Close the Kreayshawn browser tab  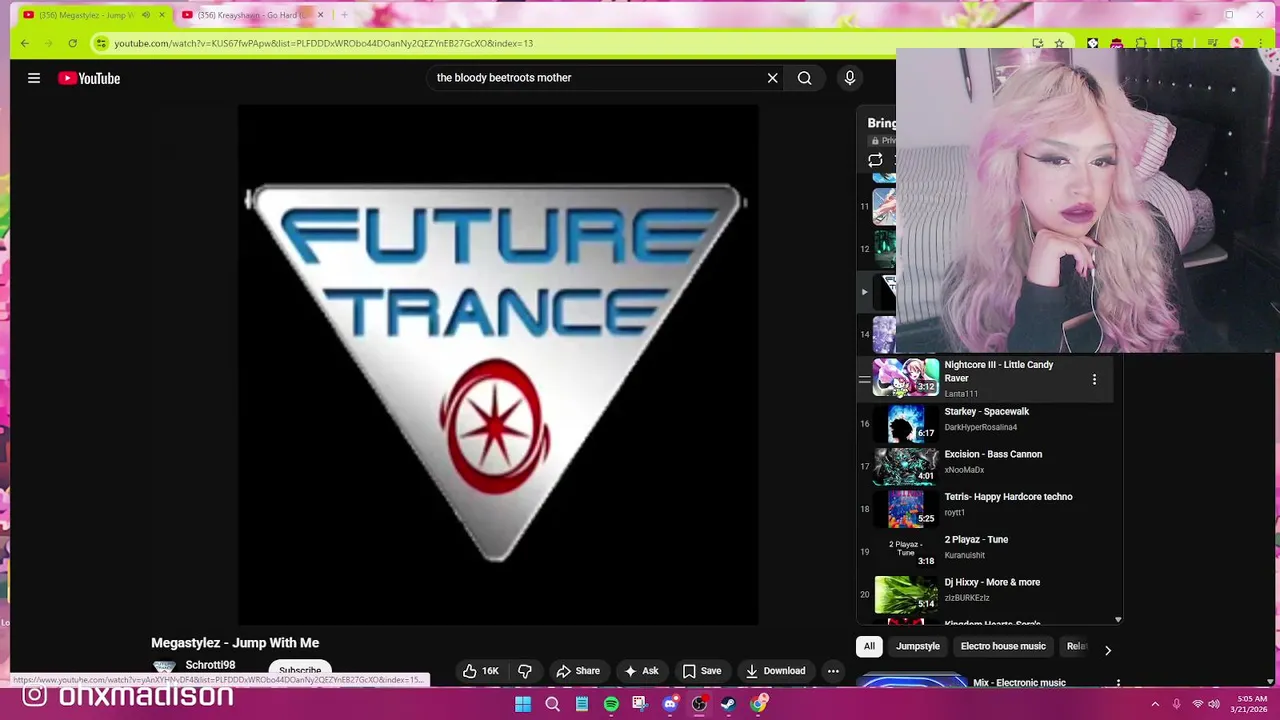(320, 15)
